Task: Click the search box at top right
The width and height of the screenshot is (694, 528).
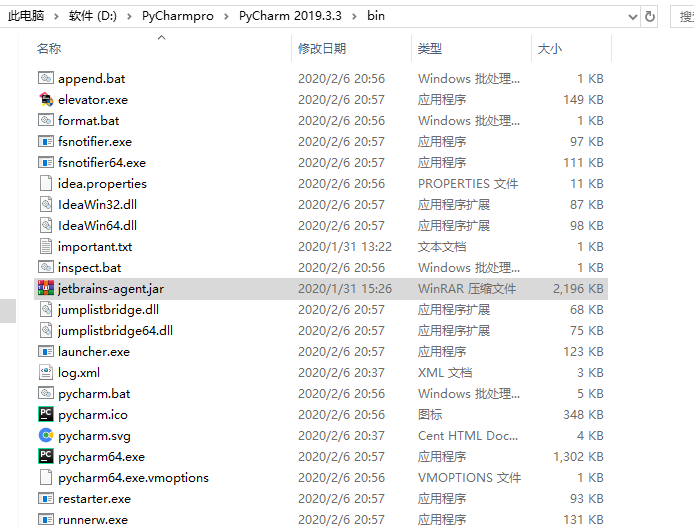Action: pyautogui.click(x=682, y=17)
